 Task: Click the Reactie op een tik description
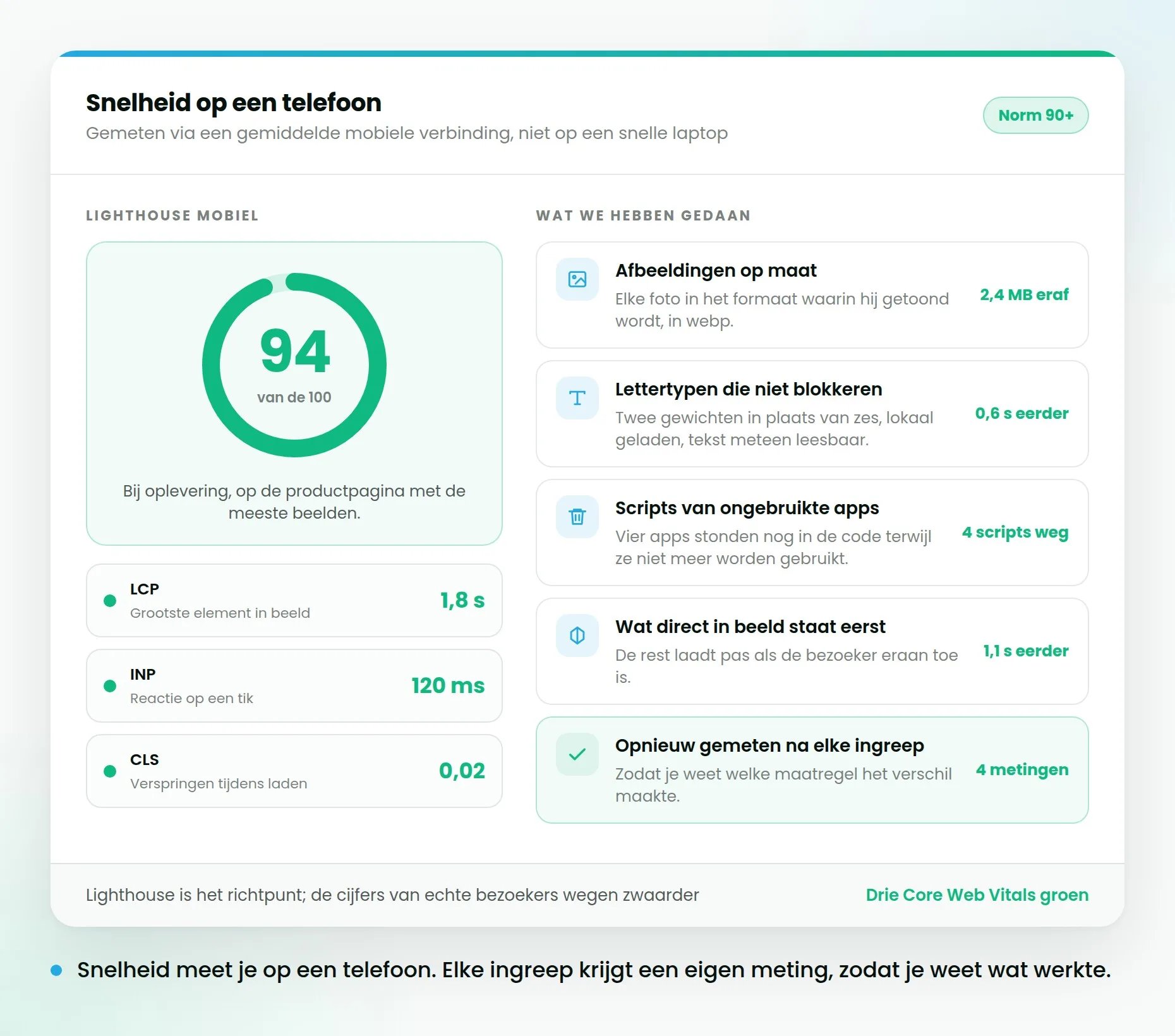(191, 698)
